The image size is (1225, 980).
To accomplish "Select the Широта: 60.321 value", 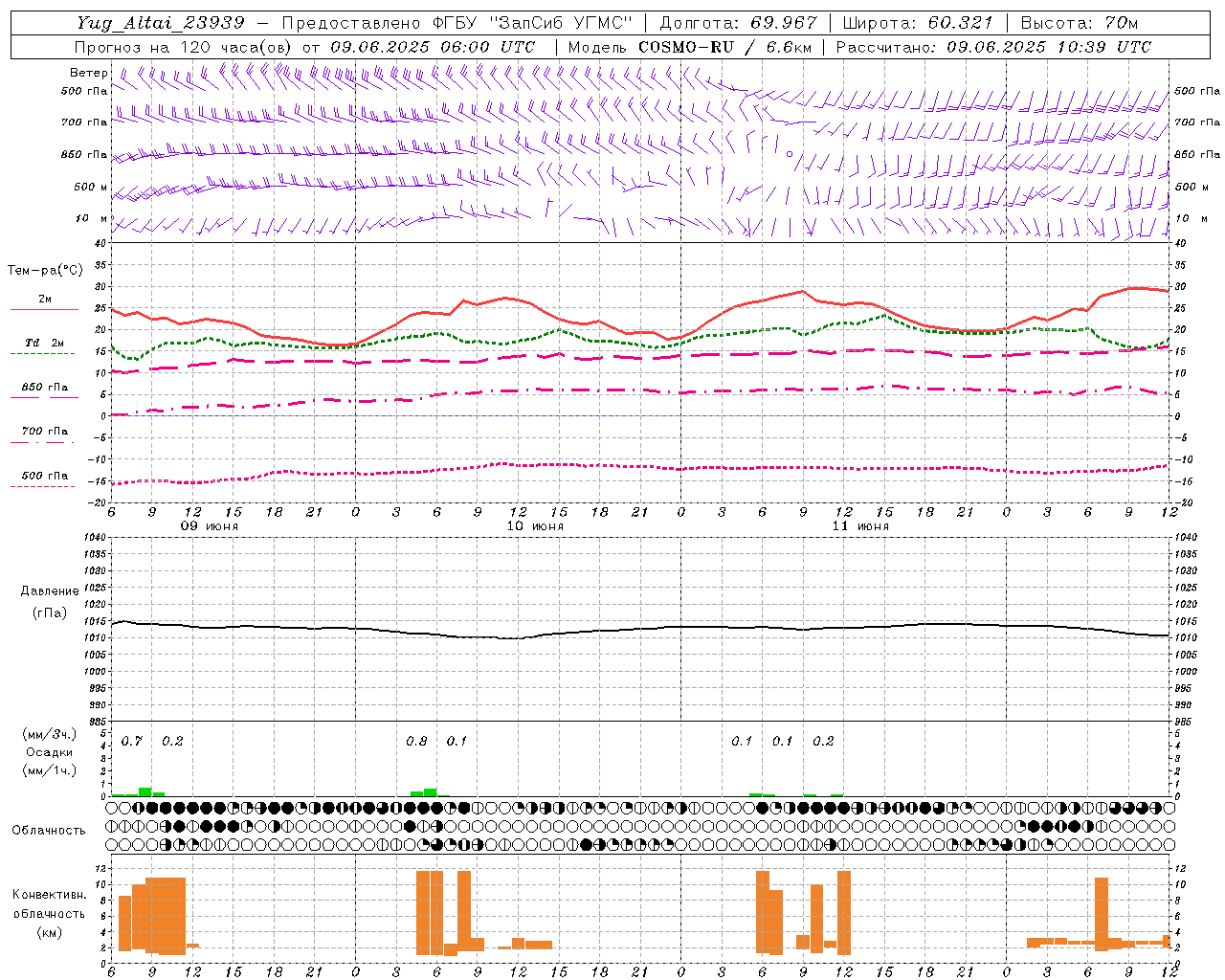I will (918, 22).
